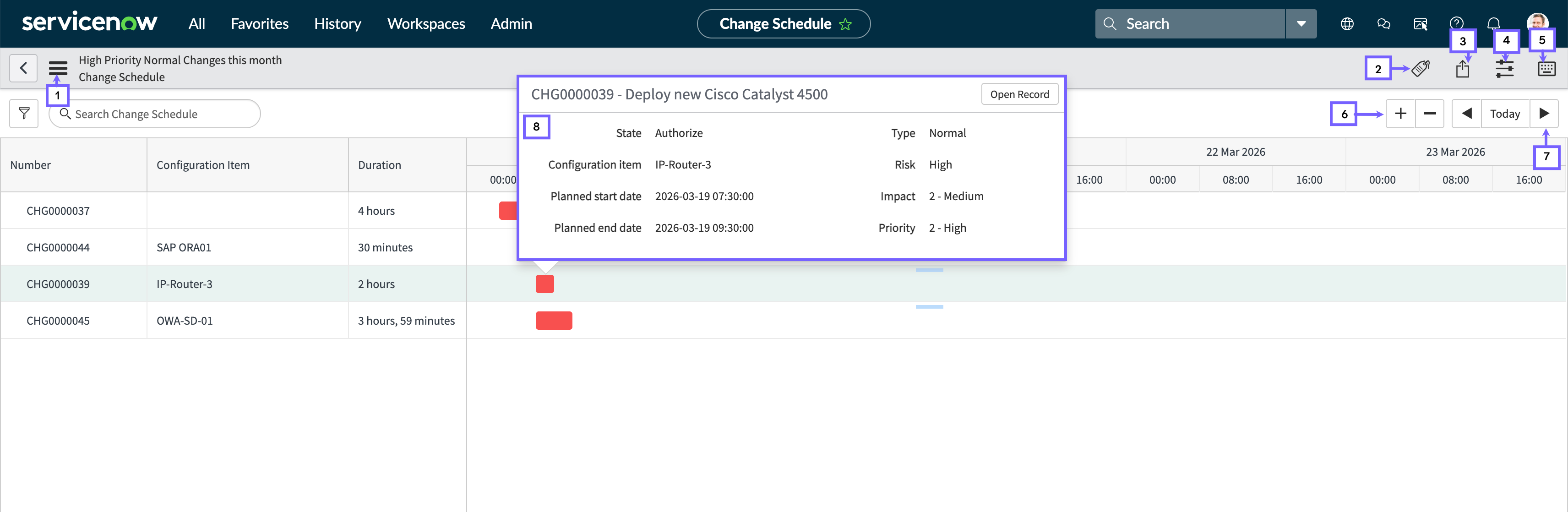Click the share schedule icon
This screenshot has height=512, width=1568.
pyautogui.click(x=1463, y=69)
